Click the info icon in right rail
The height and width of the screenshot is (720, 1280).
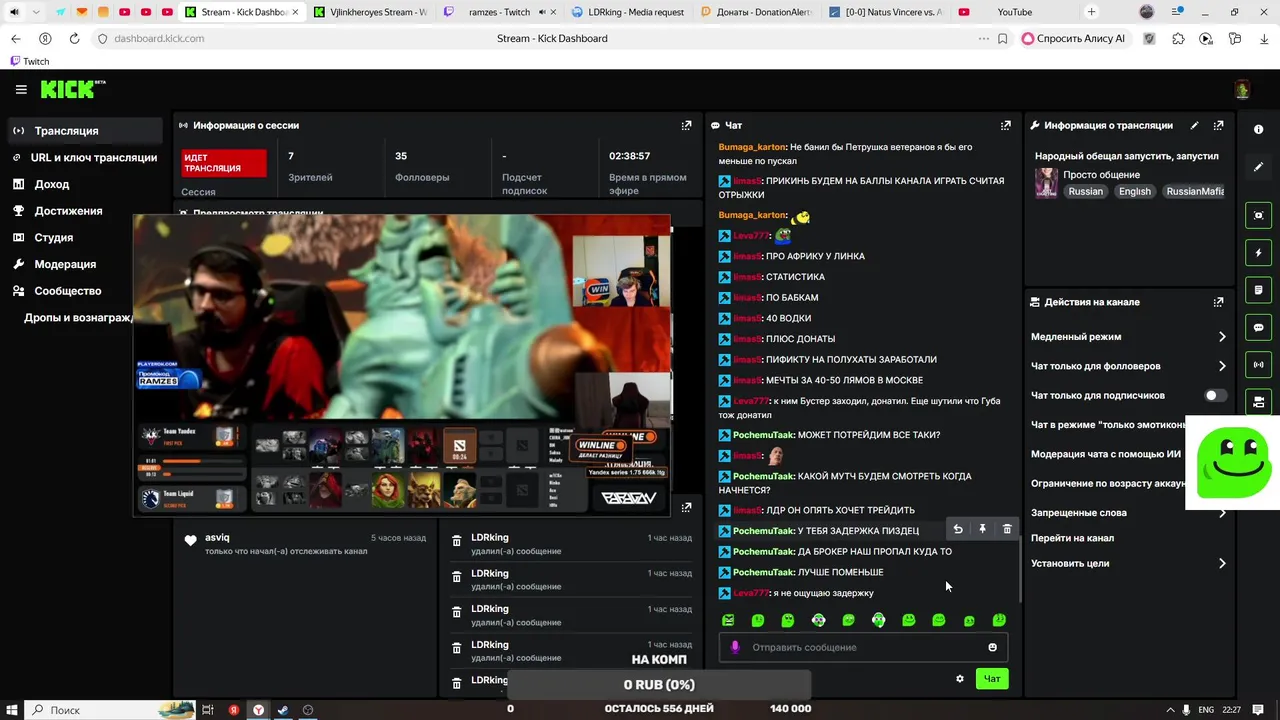pos(1258,130)
